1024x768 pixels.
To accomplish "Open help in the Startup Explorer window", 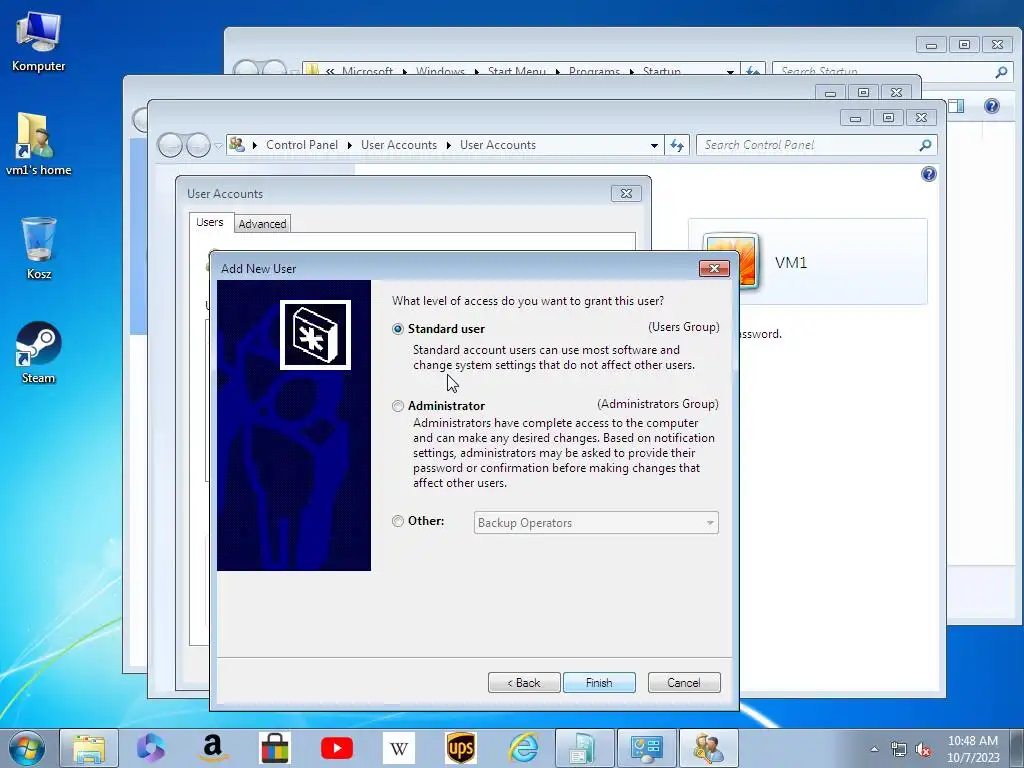I will coord(991,106).
